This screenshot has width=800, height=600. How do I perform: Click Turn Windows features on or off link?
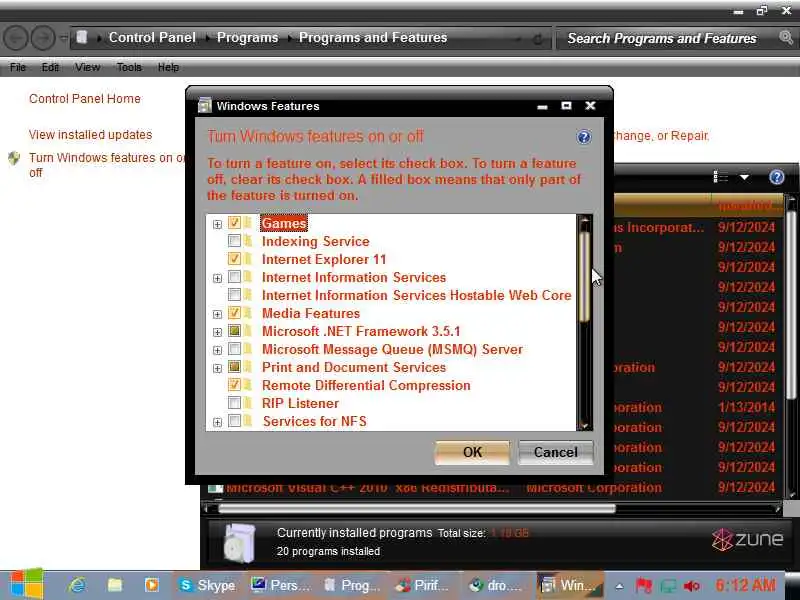click(x=107, y=165)
